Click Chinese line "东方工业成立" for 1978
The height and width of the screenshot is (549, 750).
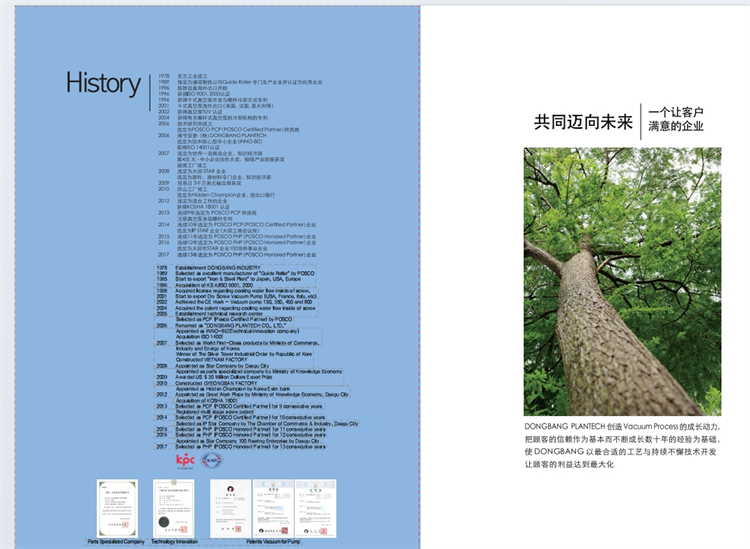coord(193,77)
